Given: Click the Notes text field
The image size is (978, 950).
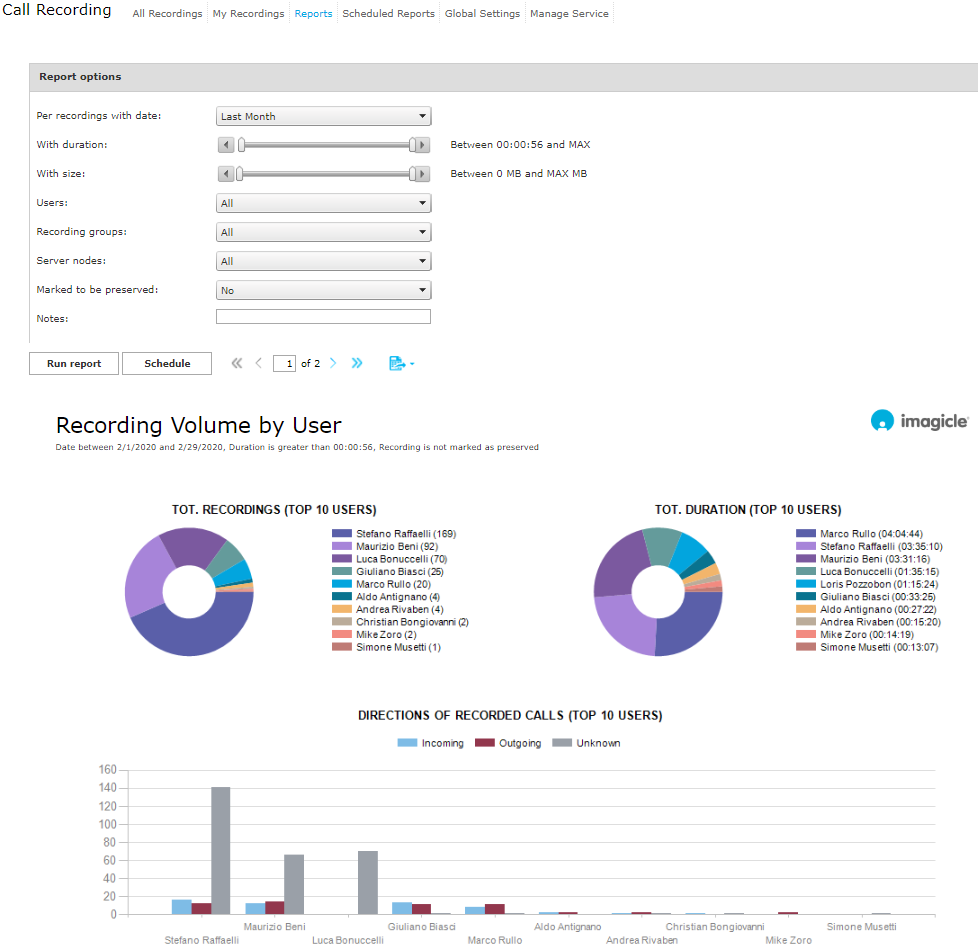Looking at the screenshot, I should 323,317.
